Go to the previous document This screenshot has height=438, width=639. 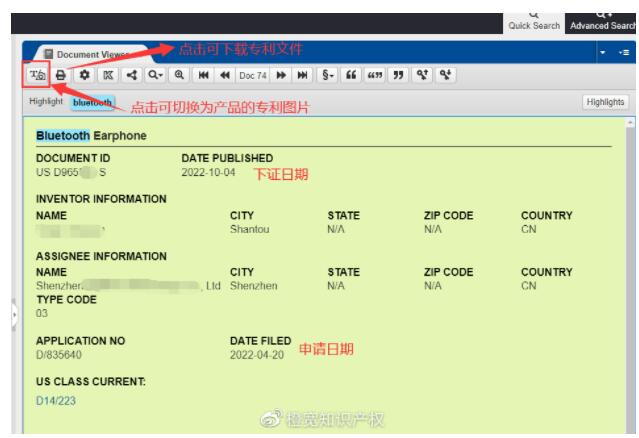pyautogui.click(x=225, y=75)
